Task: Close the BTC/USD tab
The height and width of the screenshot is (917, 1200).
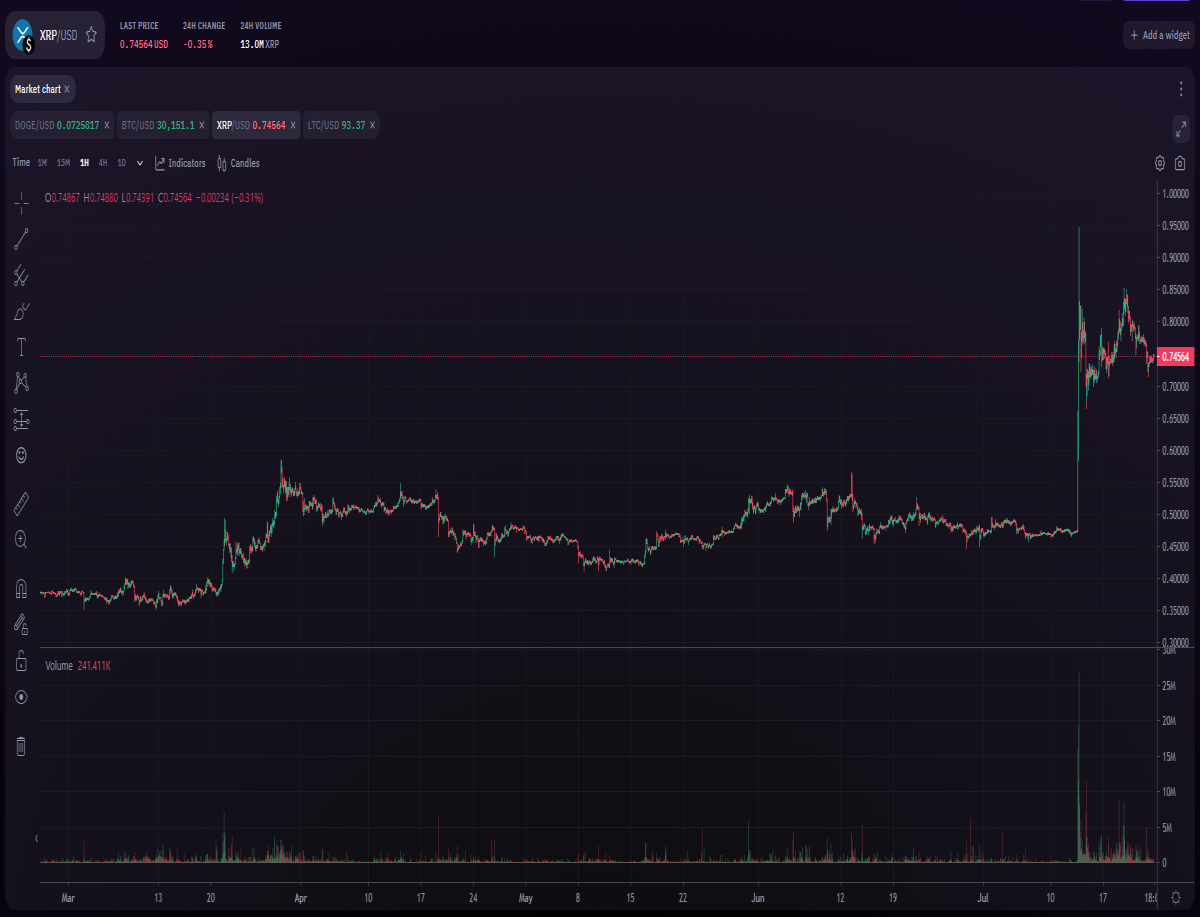Action: [202, 125]
